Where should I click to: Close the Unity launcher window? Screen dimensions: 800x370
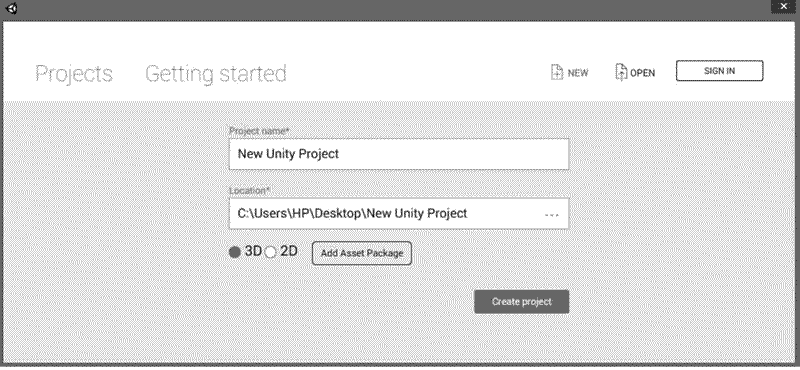(784, 6)
